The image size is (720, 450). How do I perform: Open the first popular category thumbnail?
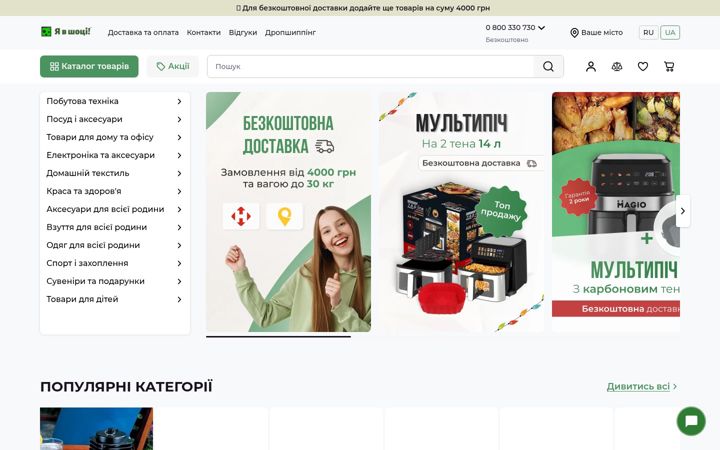point(96,428)
